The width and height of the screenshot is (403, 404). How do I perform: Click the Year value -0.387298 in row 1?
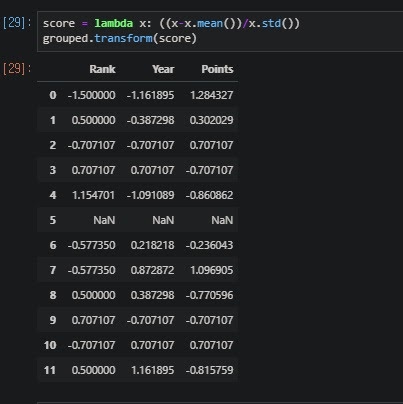[150, 120]
